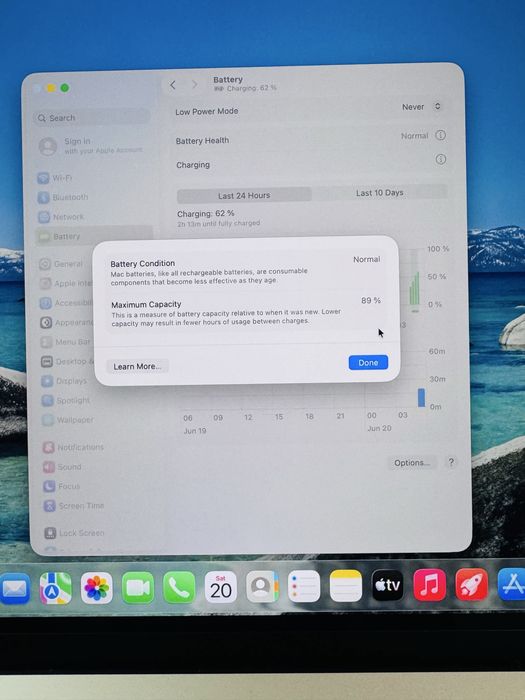525x700 pixels.
Task: Open Music from the Dock
Action: click(x=429, y=584)
